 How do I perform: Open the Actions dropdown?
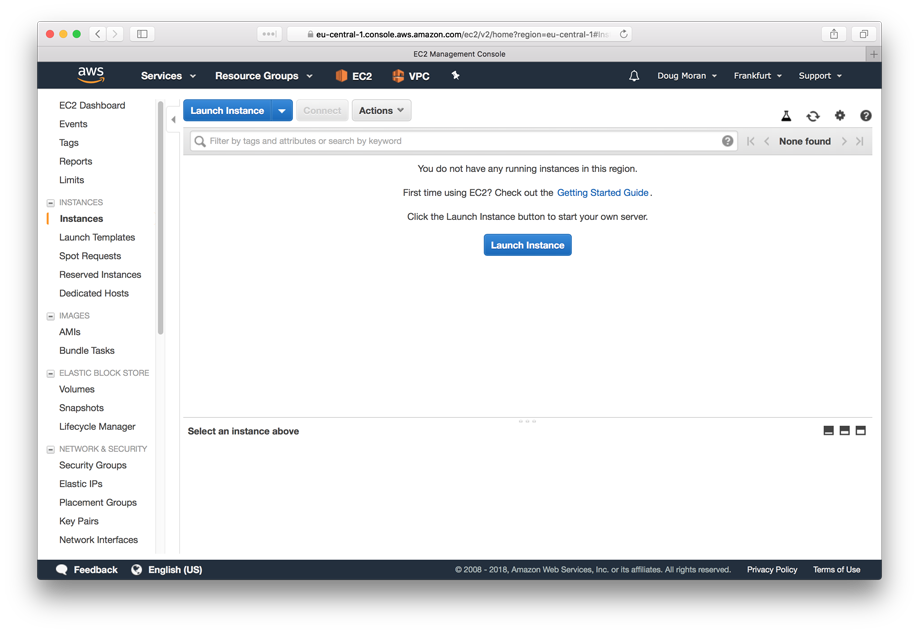(x=381, y=110)
